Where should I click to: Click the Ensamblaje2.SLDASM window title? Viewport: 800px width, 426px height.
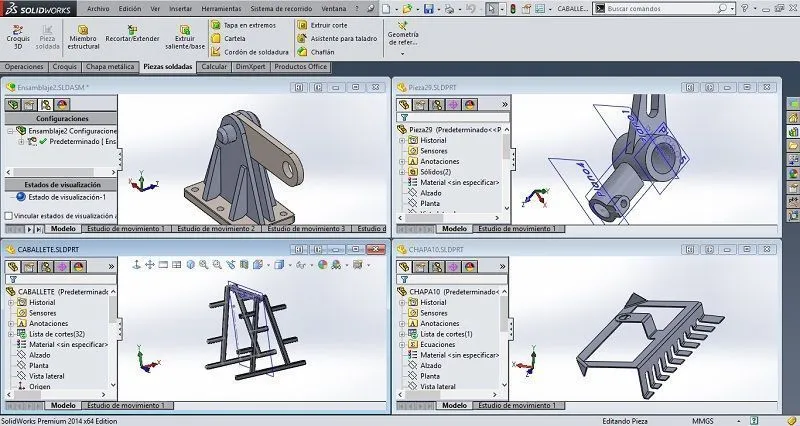point(53,87)
